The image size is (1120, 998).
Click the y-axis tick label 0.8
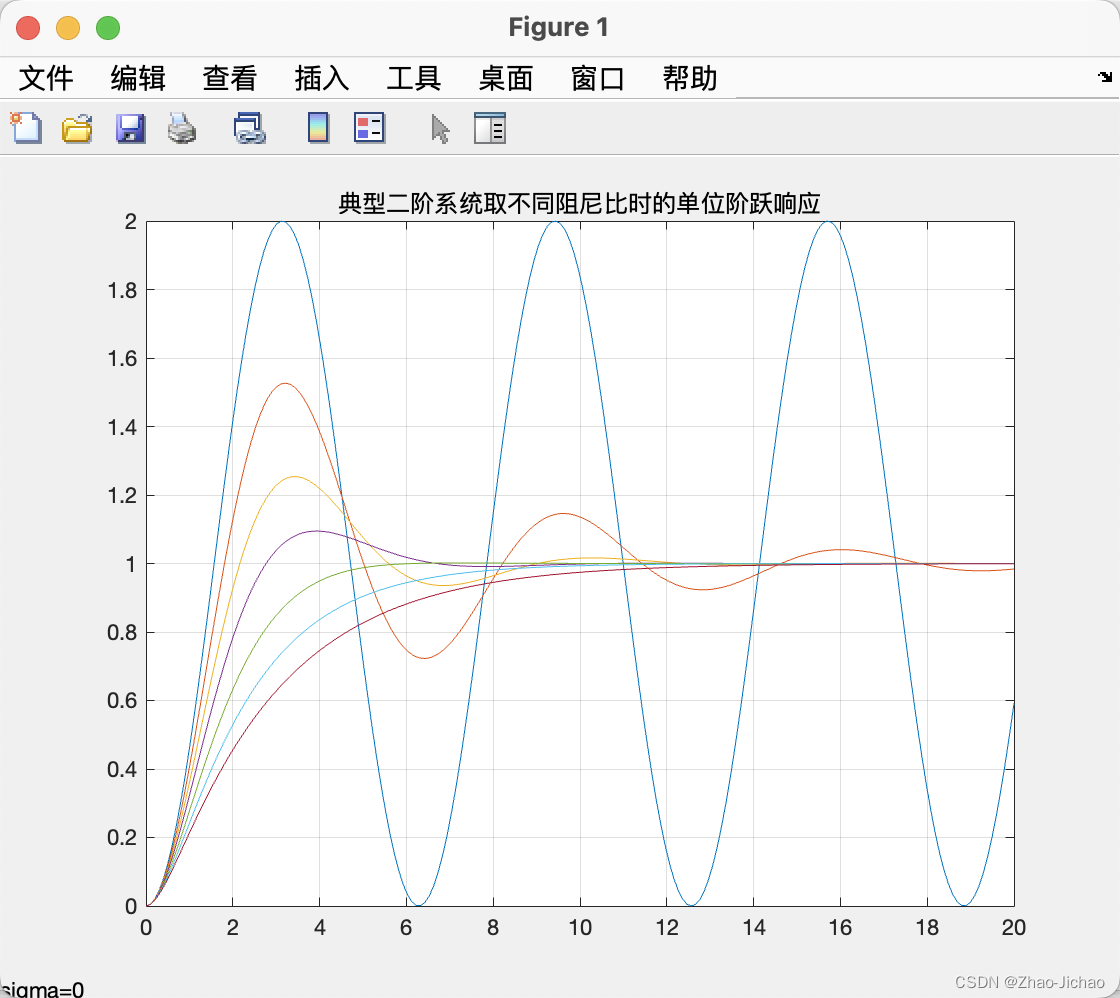122,632
